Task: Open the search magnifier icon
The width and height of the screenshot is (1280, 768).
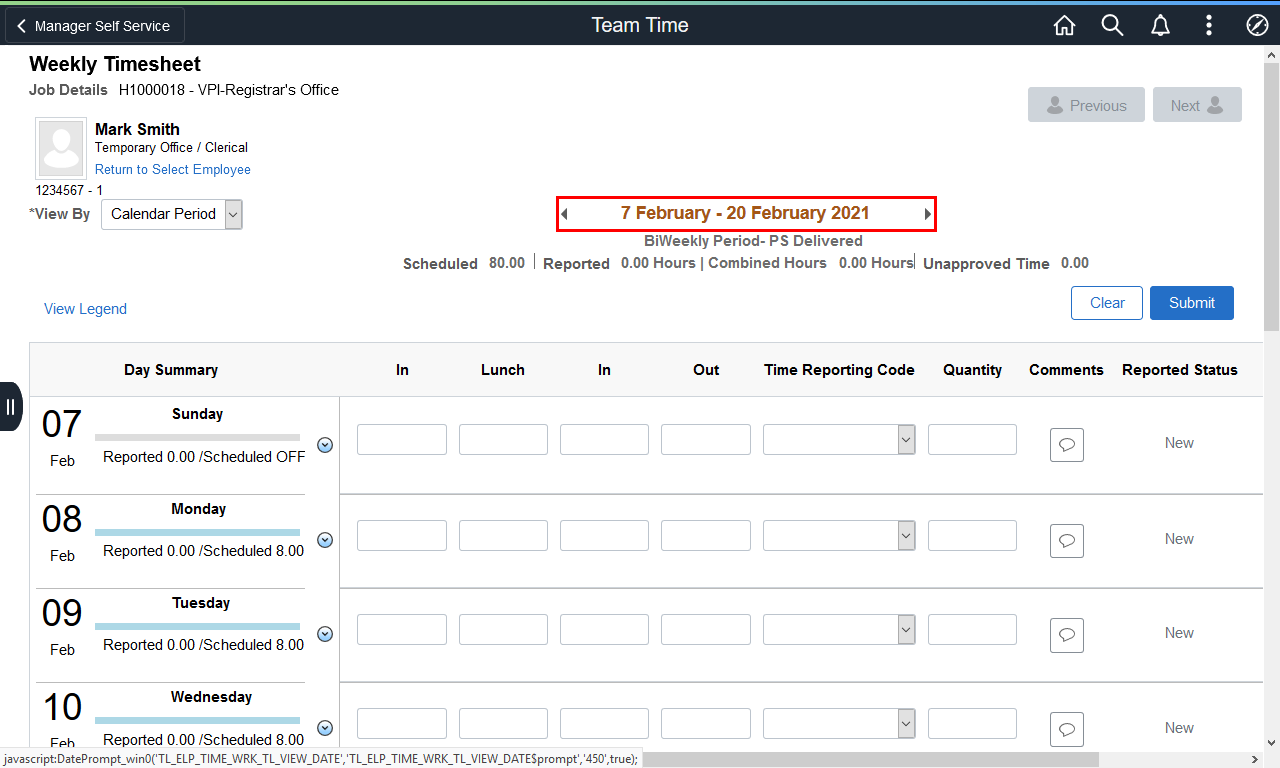Action: [1112, 26]
